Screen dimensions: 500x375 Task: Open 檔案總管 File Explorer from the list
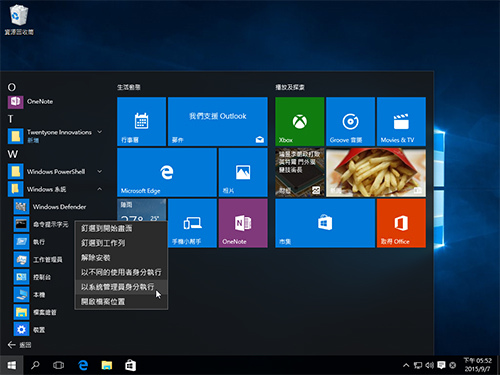coord(35,312)
